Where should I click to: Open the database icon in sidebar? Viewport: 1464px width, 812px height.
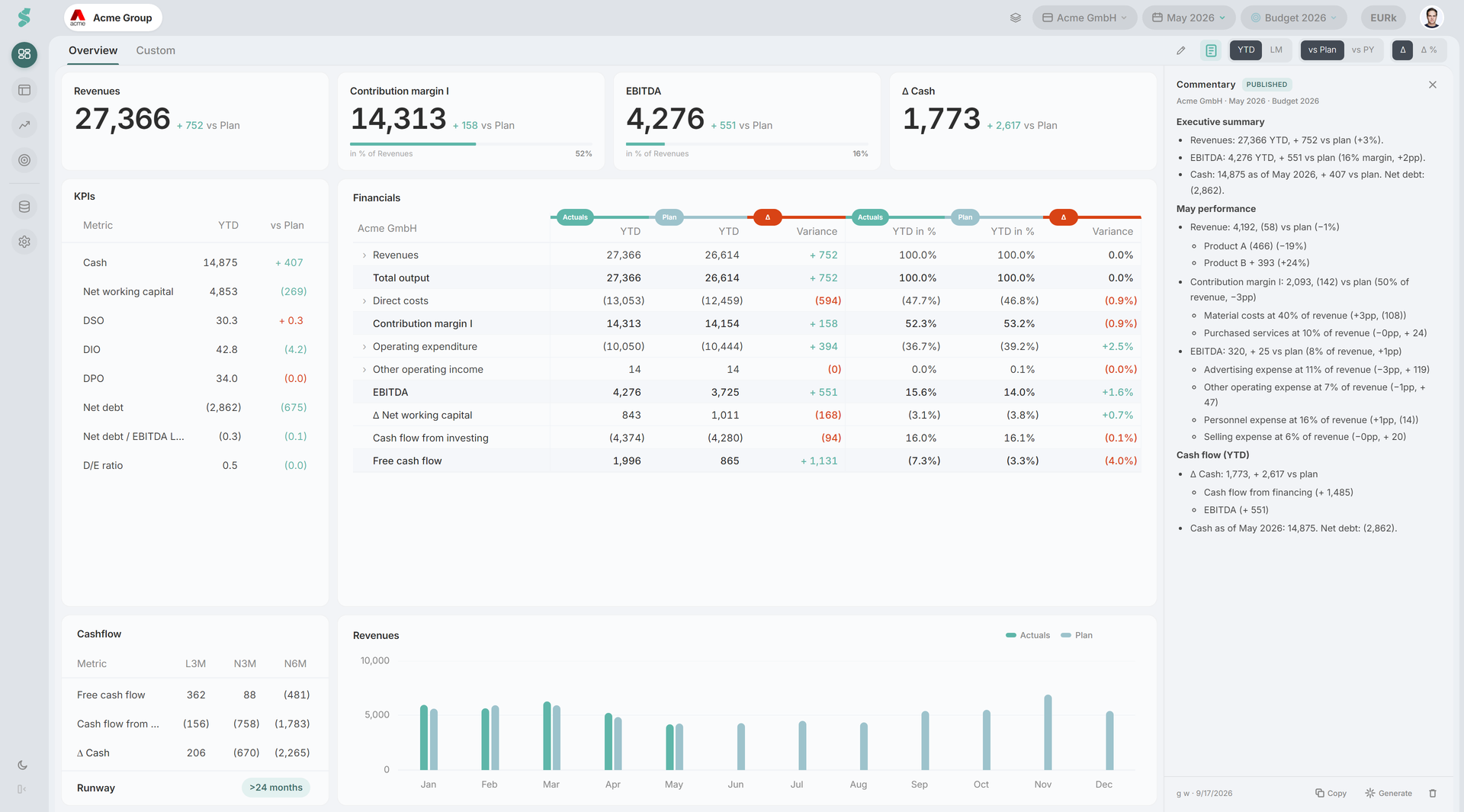[24, 207]
